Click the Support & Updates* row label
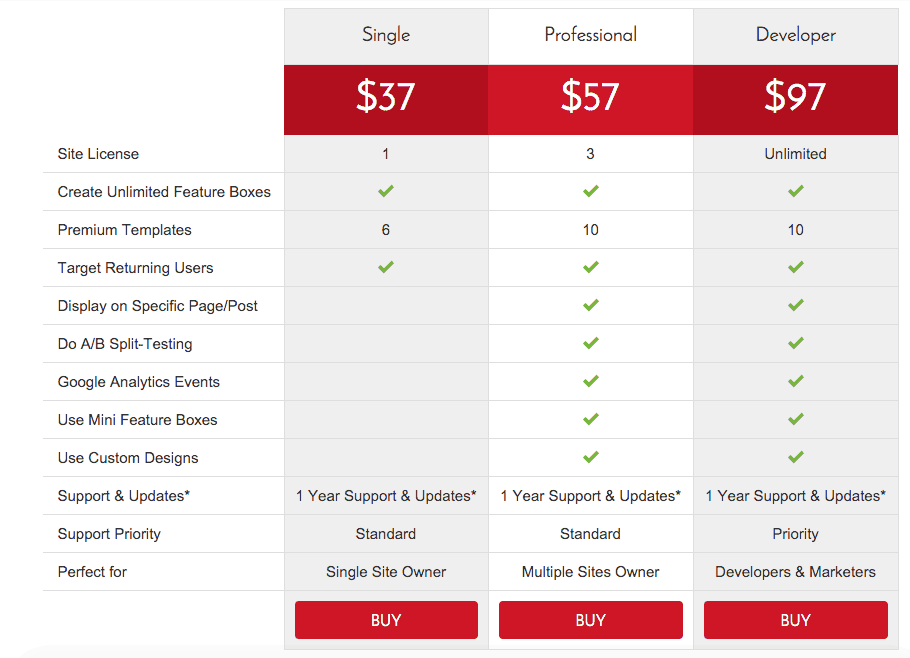 coord(124,496)
